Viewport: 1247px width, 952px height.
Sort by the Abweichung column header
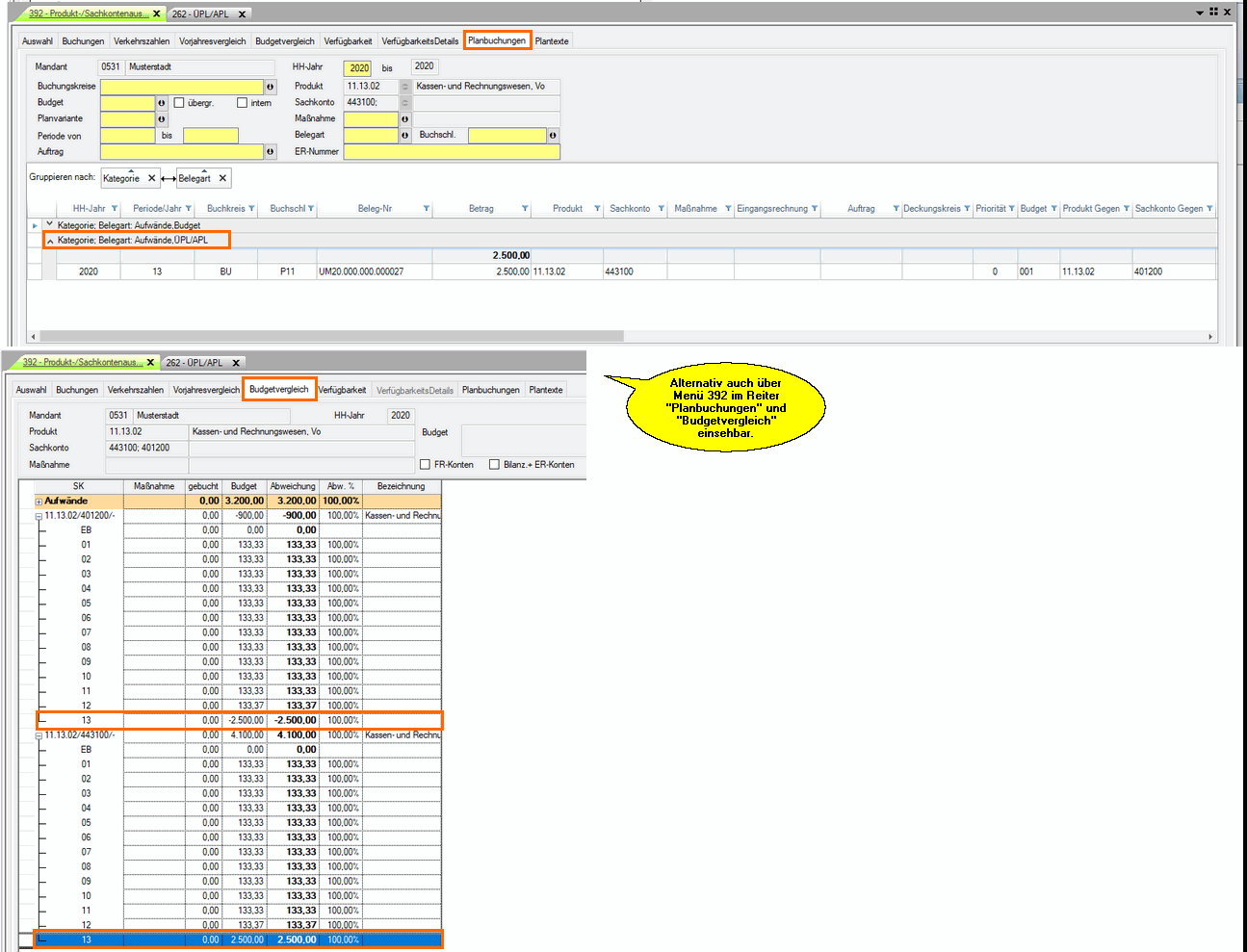(293, 486)
